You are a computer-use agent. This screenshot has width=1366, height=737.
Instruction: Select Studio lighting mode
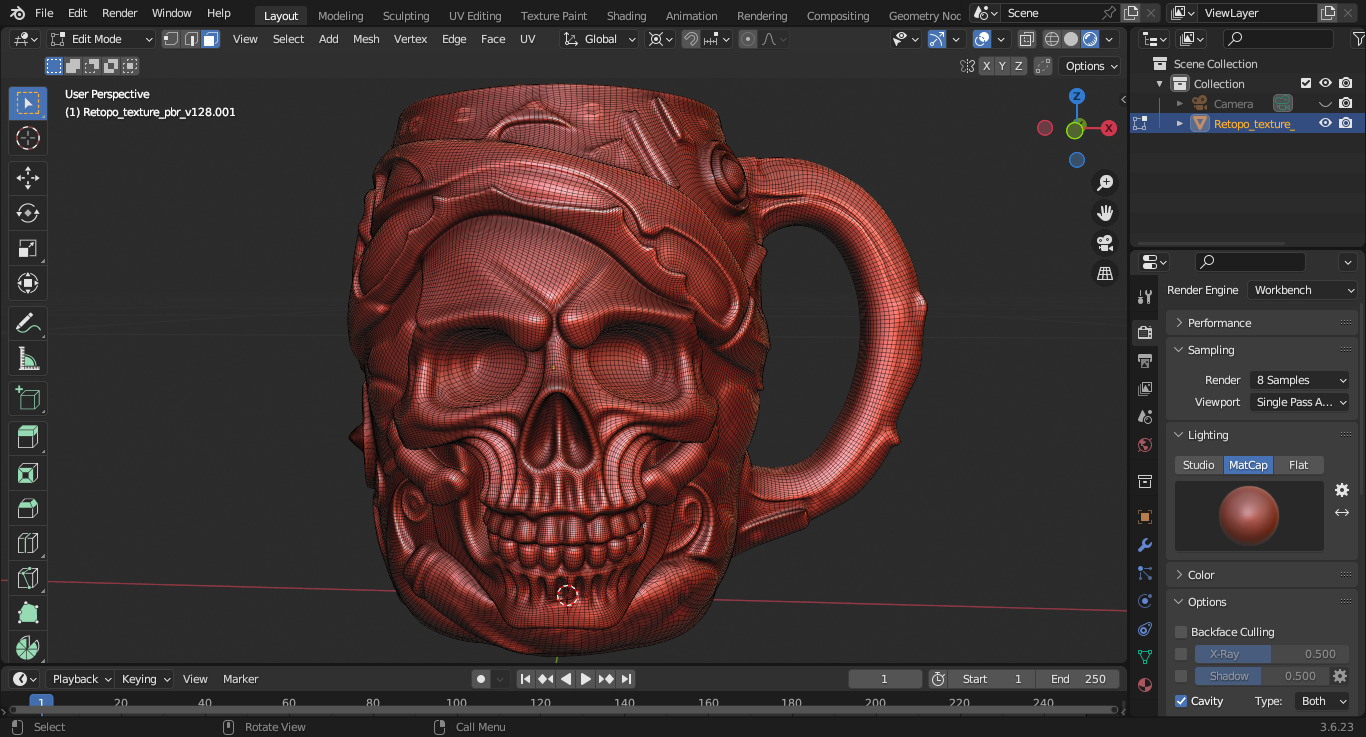coord(1199,465)
